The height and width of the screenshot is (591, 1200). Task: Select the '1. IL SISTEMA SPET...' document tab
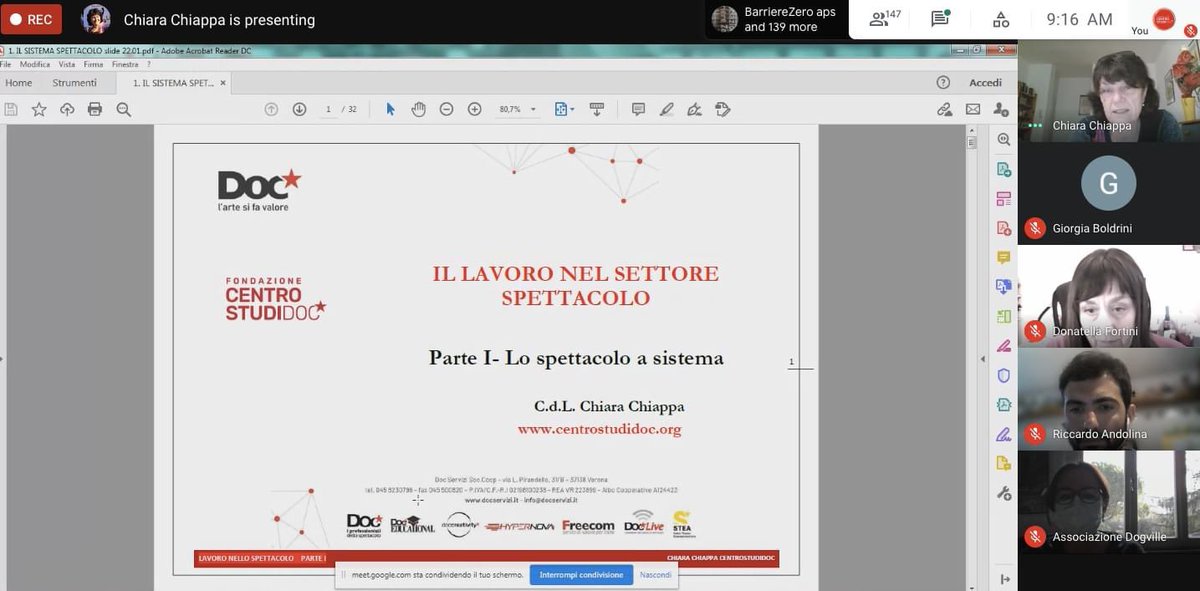(172, 83)
